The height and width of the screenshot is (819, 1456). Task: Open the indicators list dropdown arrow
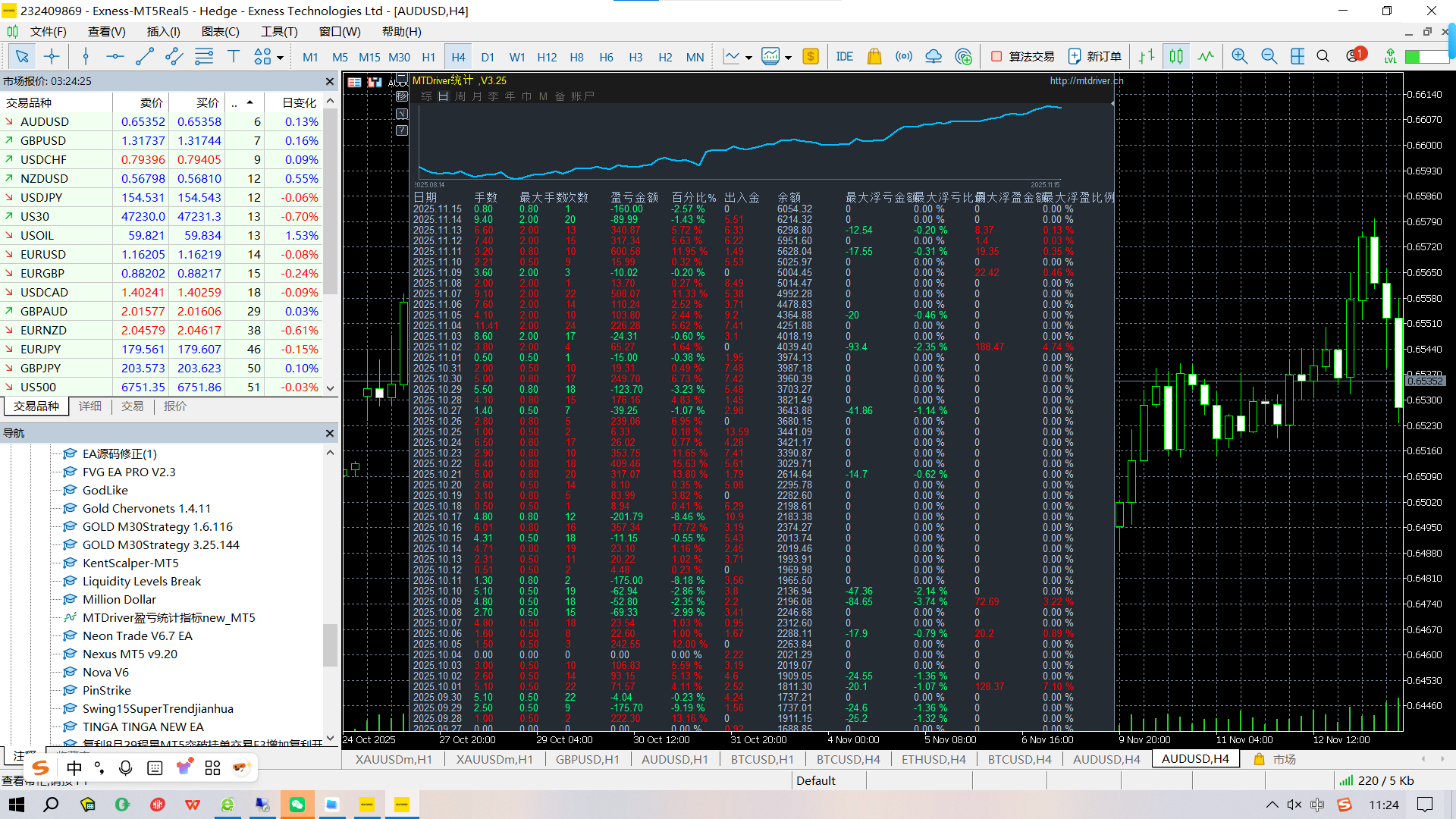pyautogui.click(x=789, y=58)
